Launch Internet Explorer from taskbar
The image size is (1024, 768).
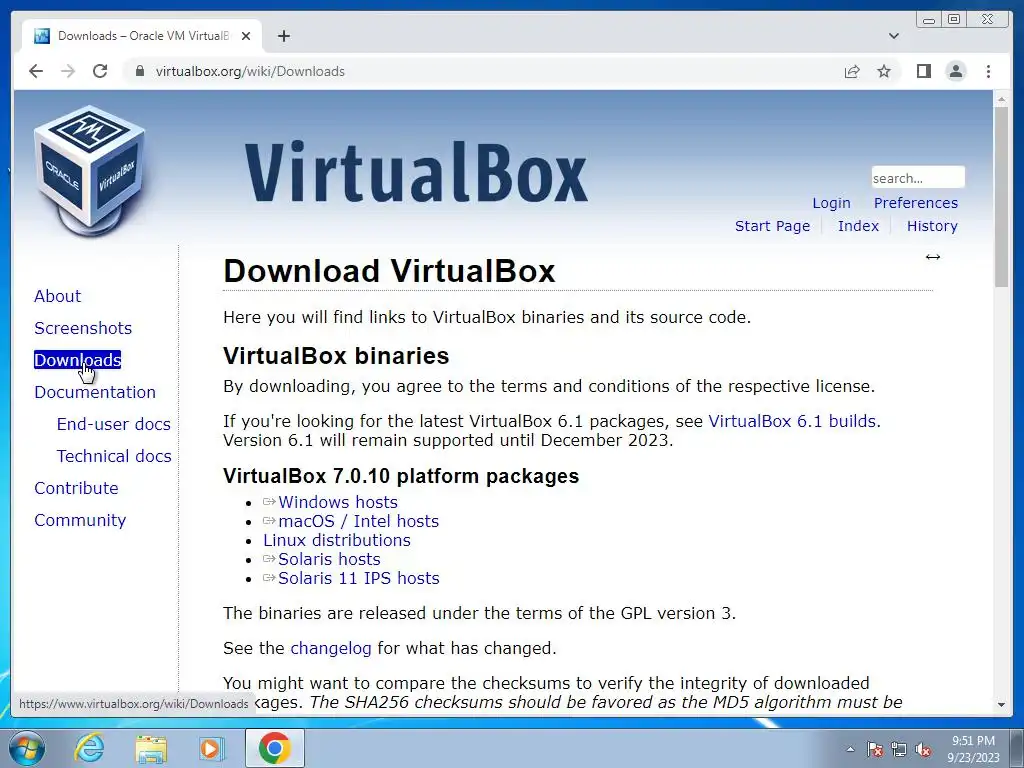point(89,748)
